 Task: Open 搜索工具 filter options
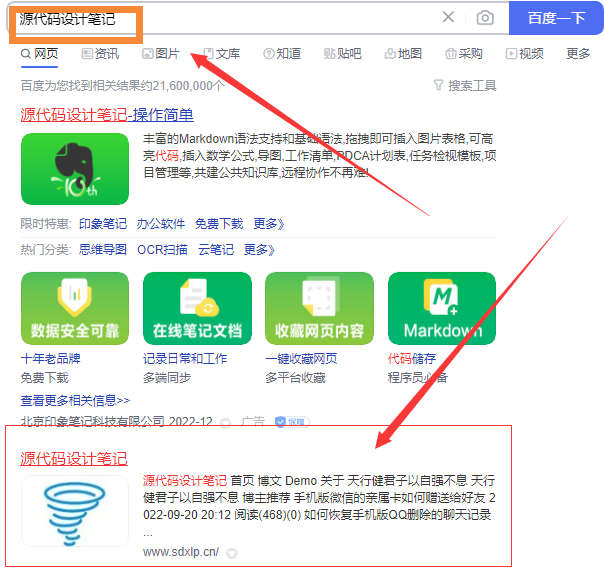point(465,86)
